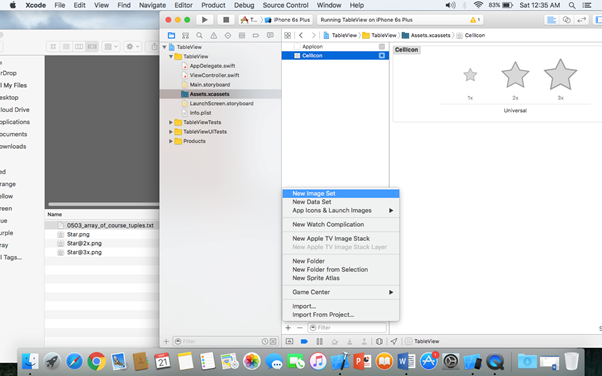Viewport: 602px width, 376px height.
Task: Collapse the TableView group folder
Action: pyautogui.click(x=171, y=56)
